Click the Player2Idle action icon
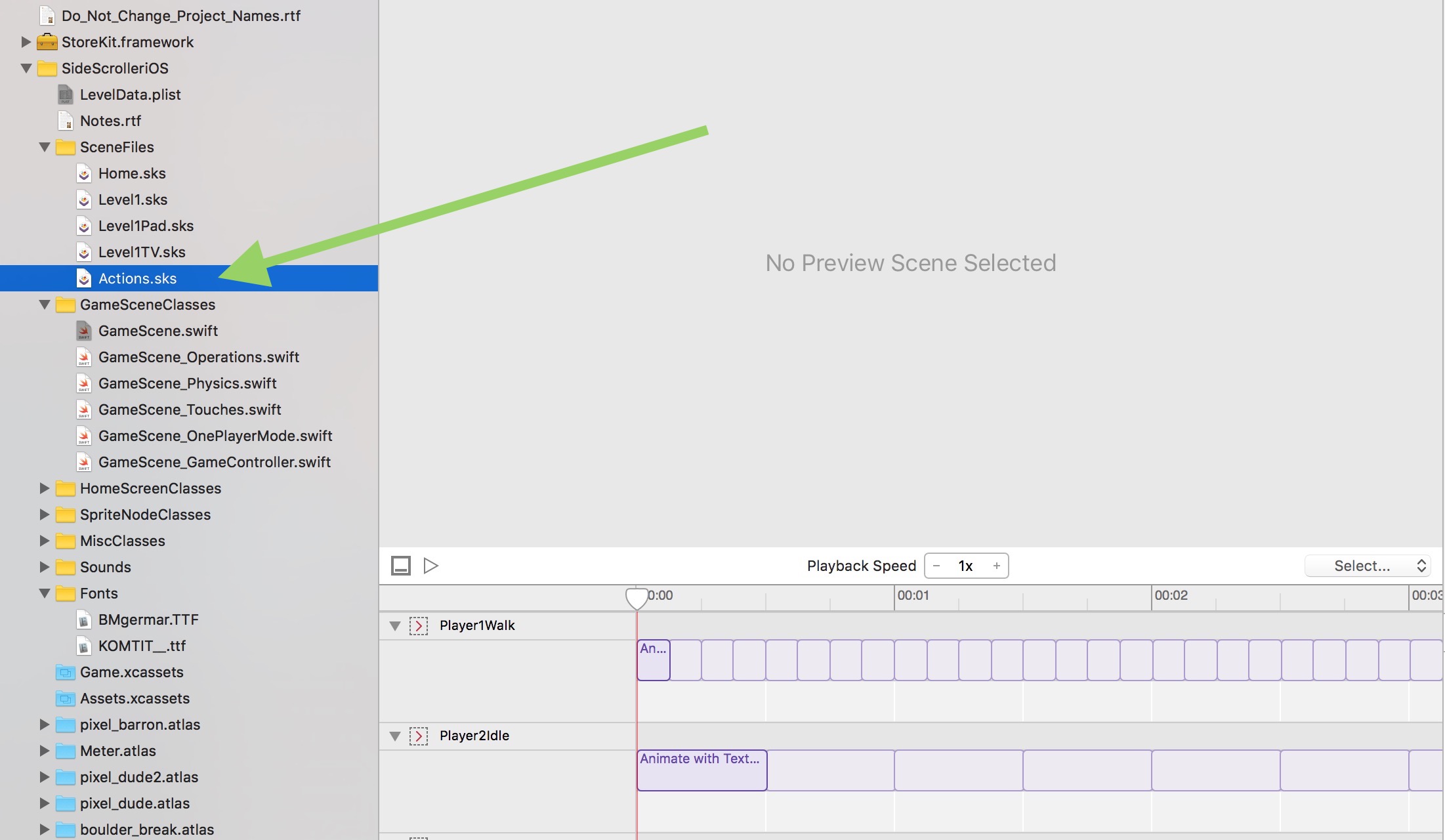Viewport: 1445px width, 840px height. pyautogui.click(x=419, y=736)
